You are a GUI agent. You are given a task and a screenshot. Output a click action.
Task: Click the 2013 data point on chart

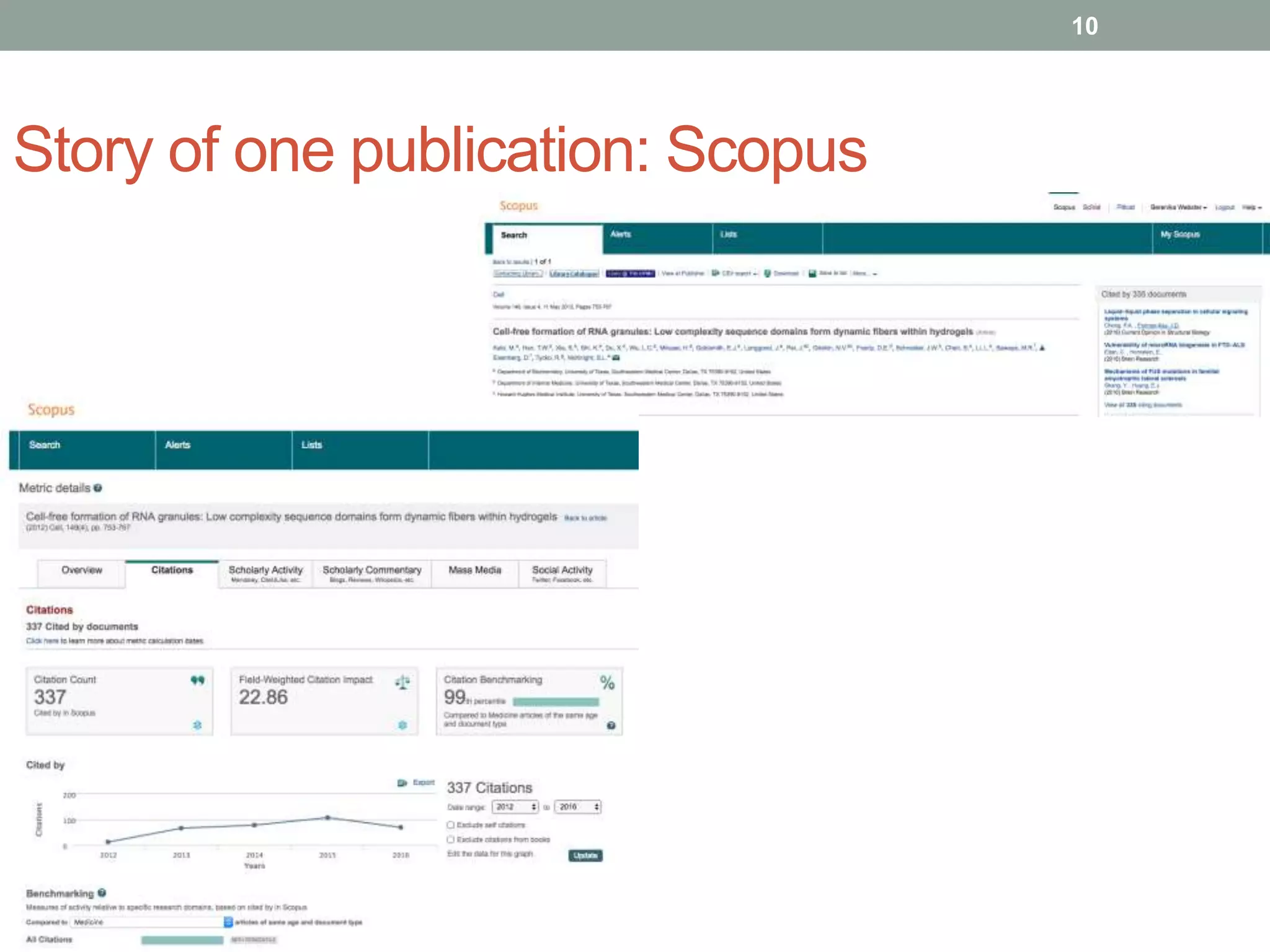181,828
